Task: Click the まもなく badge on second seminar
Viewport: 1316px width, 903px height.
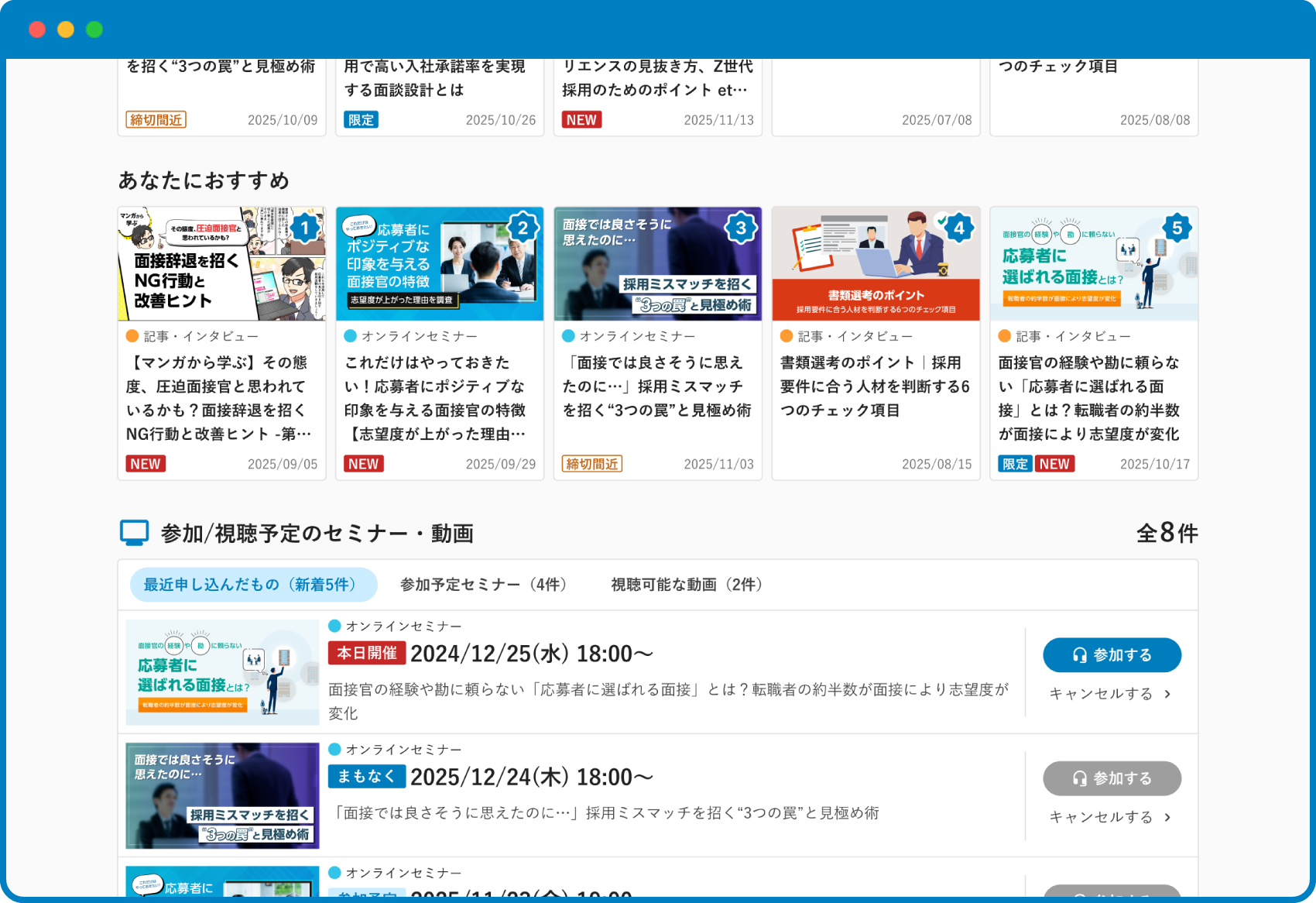Action: point(366,776)
